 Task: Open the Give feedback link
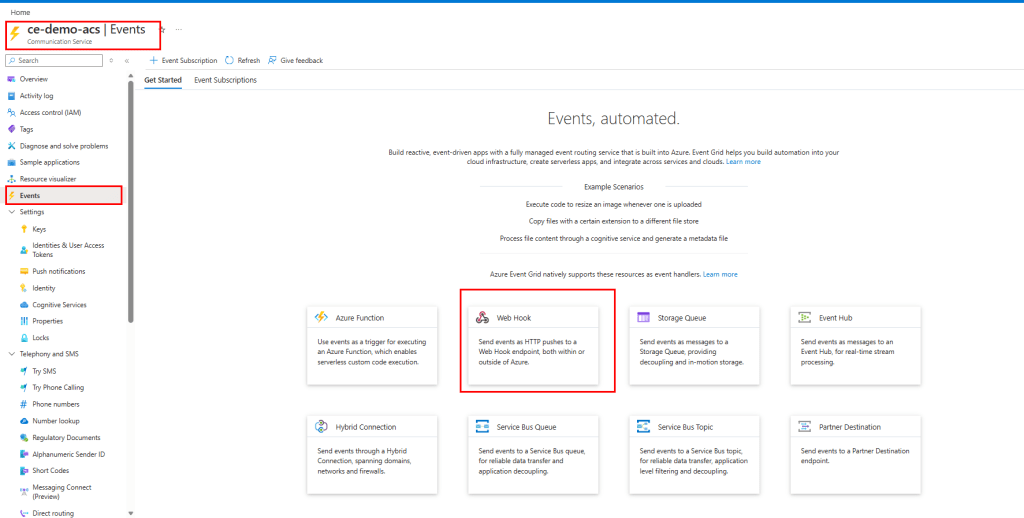(x=295, y=61)
